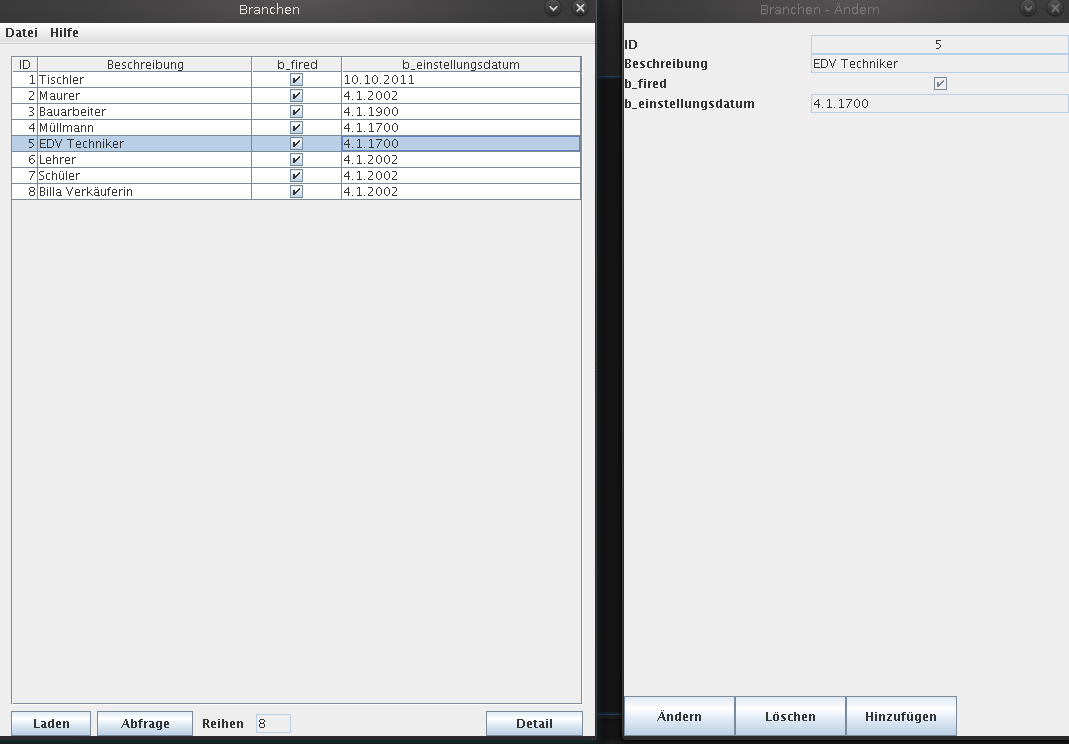Focus the Beschreibung text field

click(x=938, y=64)
